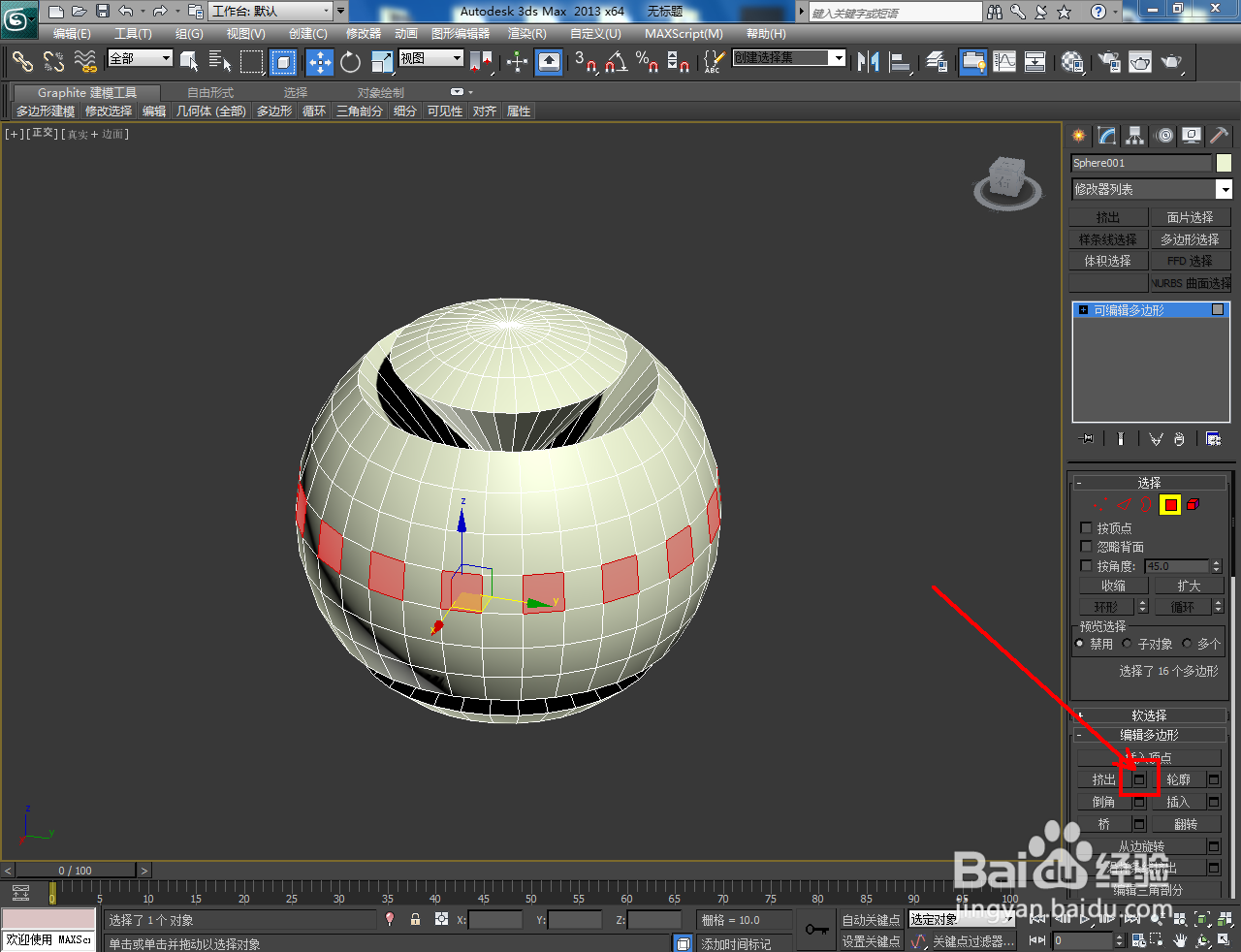Open the 修改器列表 dropdown

[1227, 188]
